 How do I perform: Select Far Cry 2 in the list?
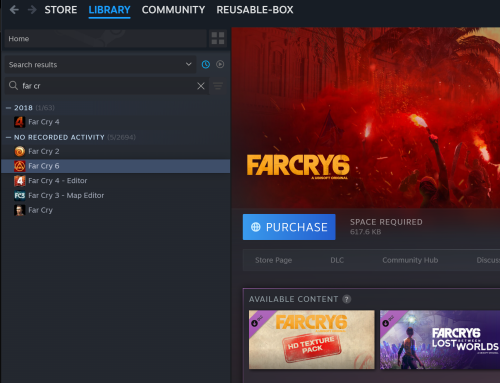[116, 151]
